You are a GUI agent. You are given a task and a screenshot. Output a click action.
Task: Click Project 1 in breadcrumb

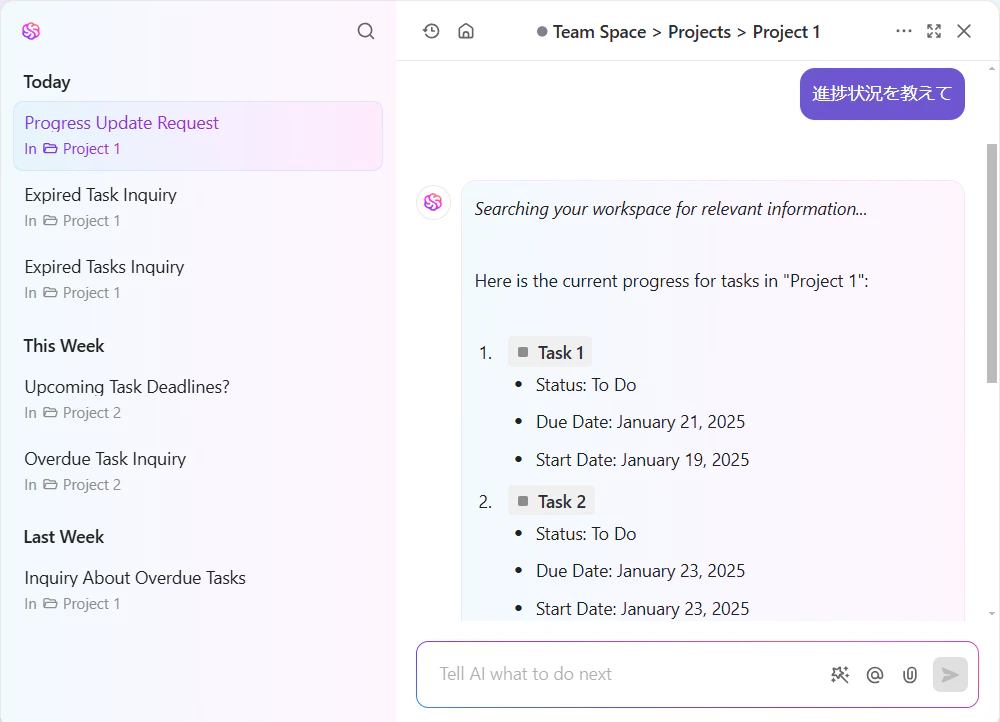pos(786,32)
